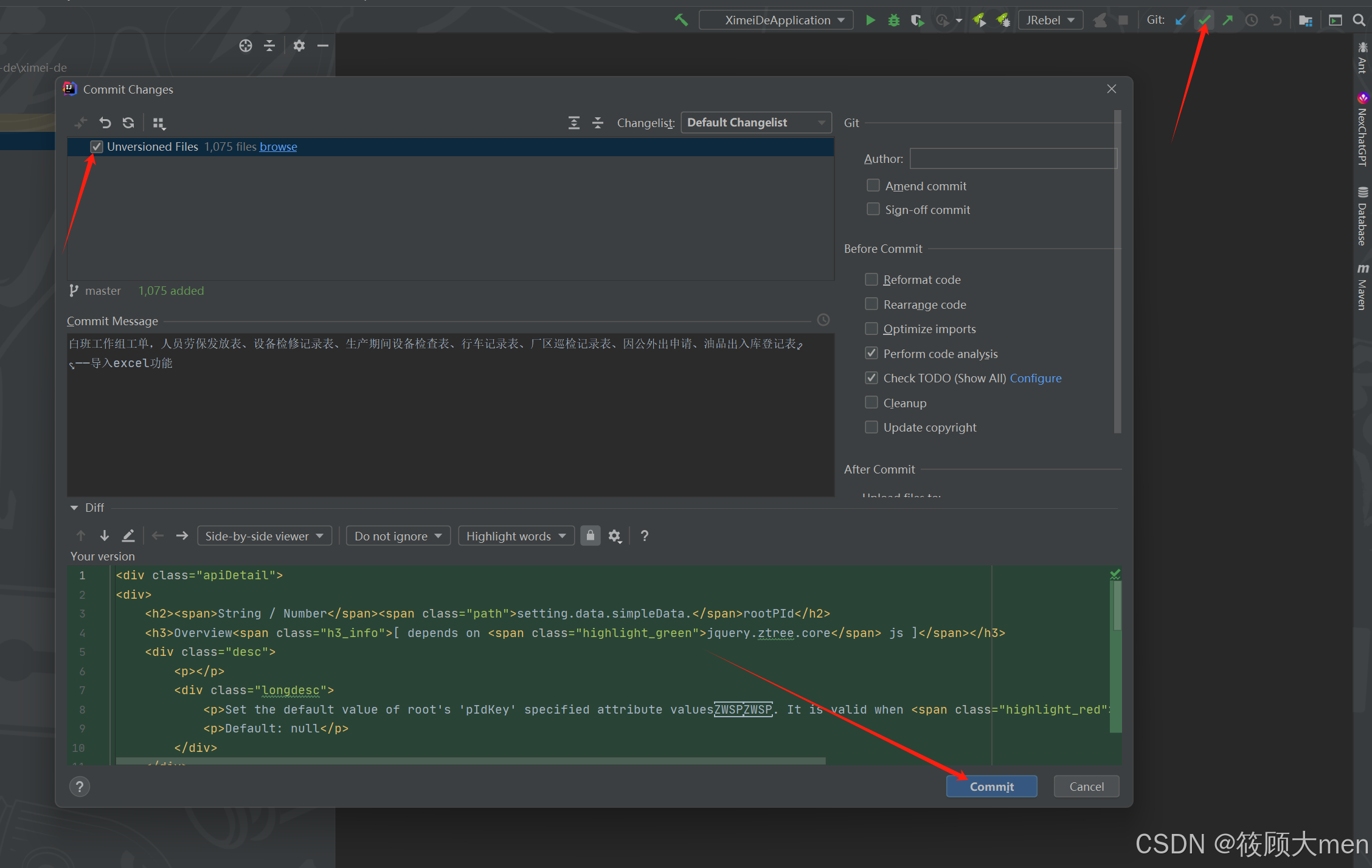The width and height of the screenshot is (1372, 868).
Task: Click the Git update project arrow
Action: click(x=1180, y=20)
